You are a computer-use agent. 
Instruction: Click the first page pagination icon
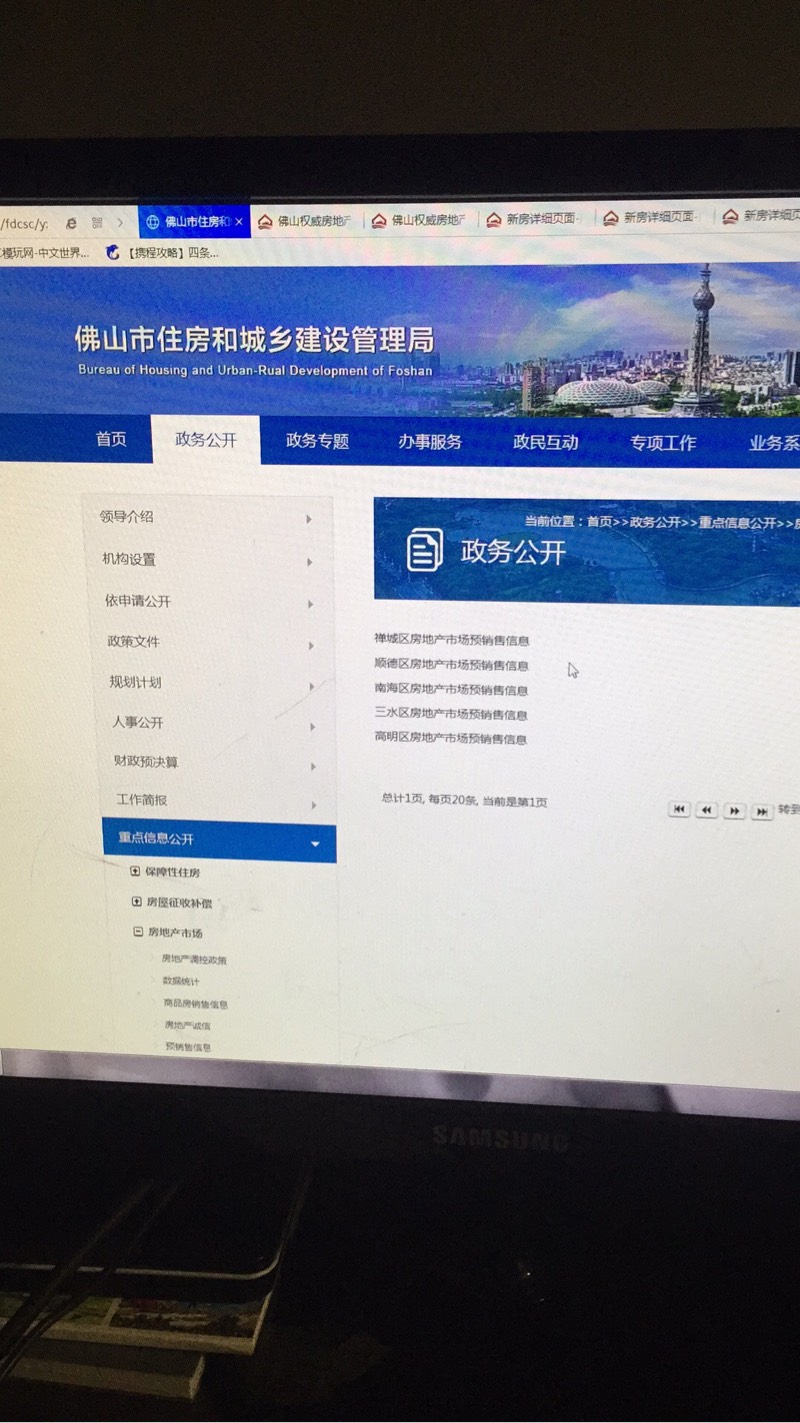[679, 809]
